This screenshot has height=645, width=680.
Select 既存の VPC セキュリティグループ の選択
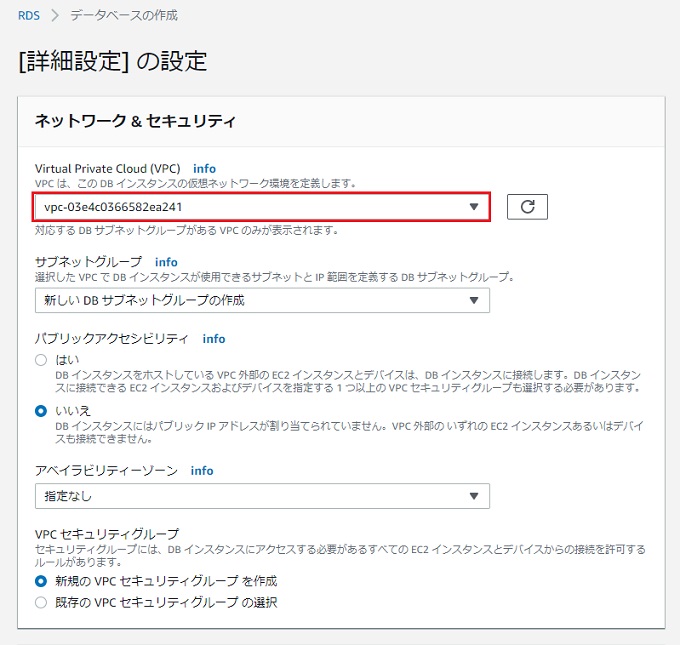(x=41, y=602)
